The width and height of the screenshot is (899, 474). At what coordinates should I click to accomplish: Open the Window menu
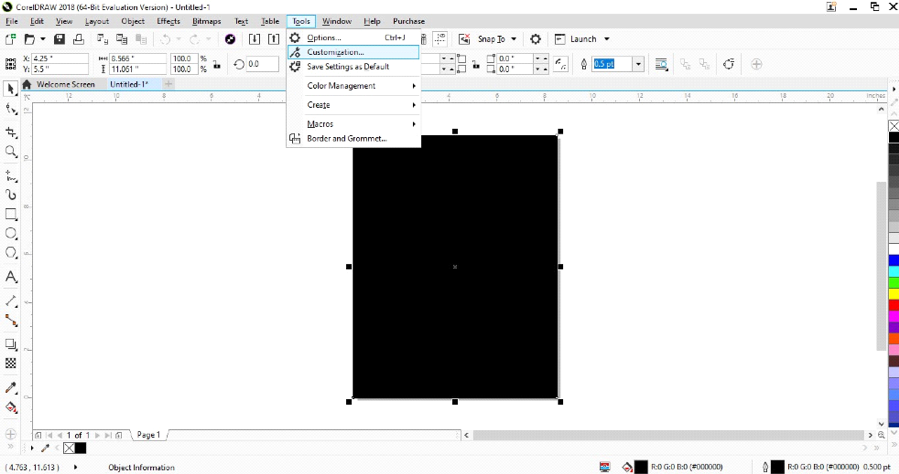pyautogui.click(x=337, y=21)
